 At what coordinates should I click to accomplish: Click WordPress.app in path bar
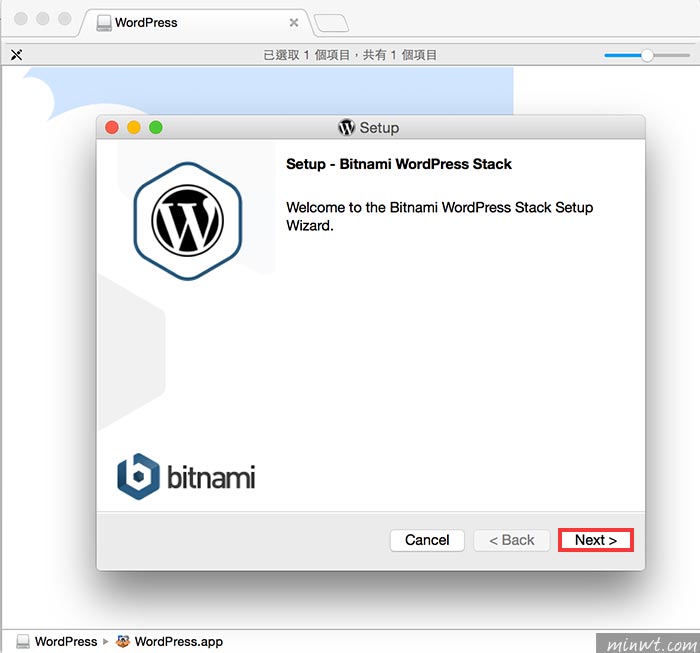[x=169, y=641]
